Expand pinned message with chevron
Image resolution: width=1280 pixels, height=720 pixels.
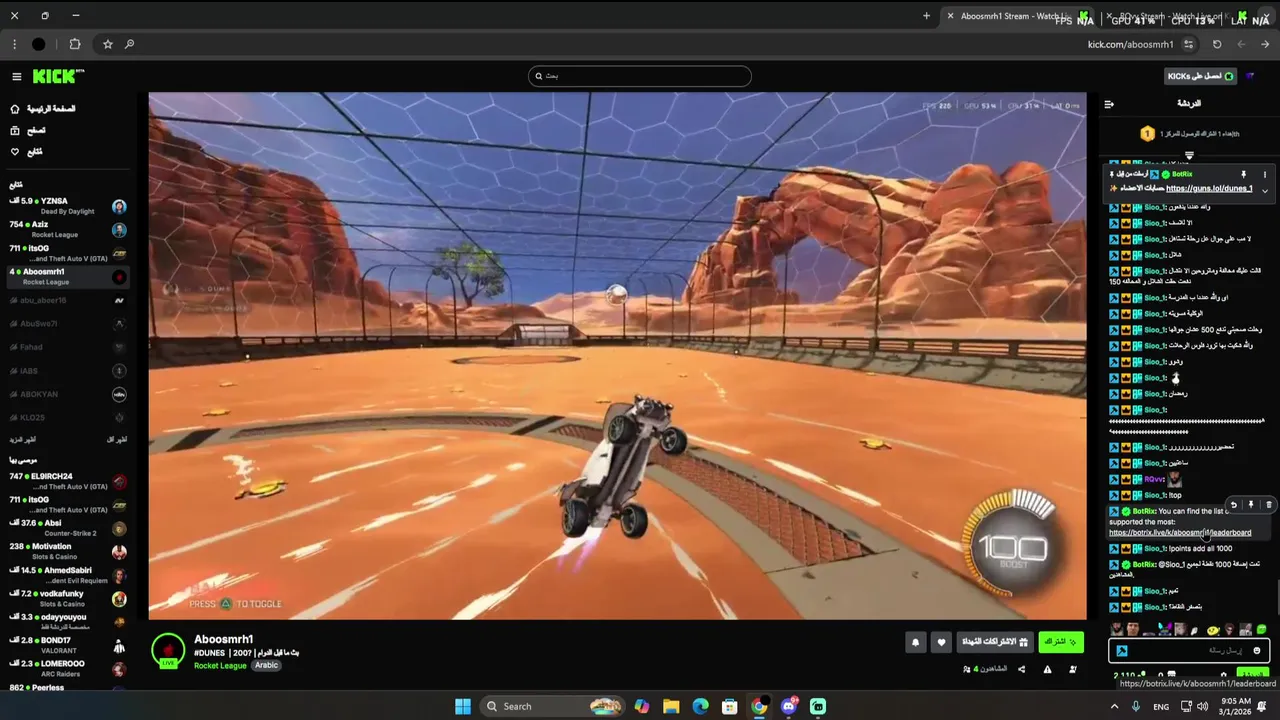(1264, 190)
